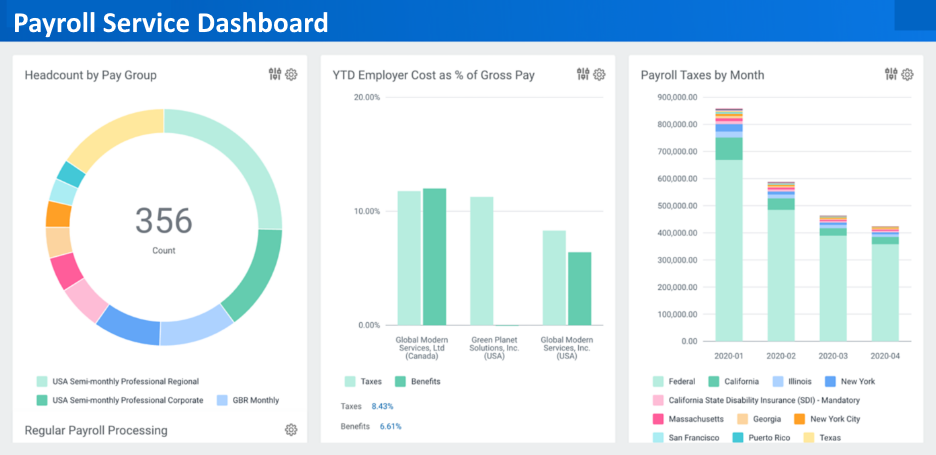Click the 356 Count donut center value

click(164, 221)
